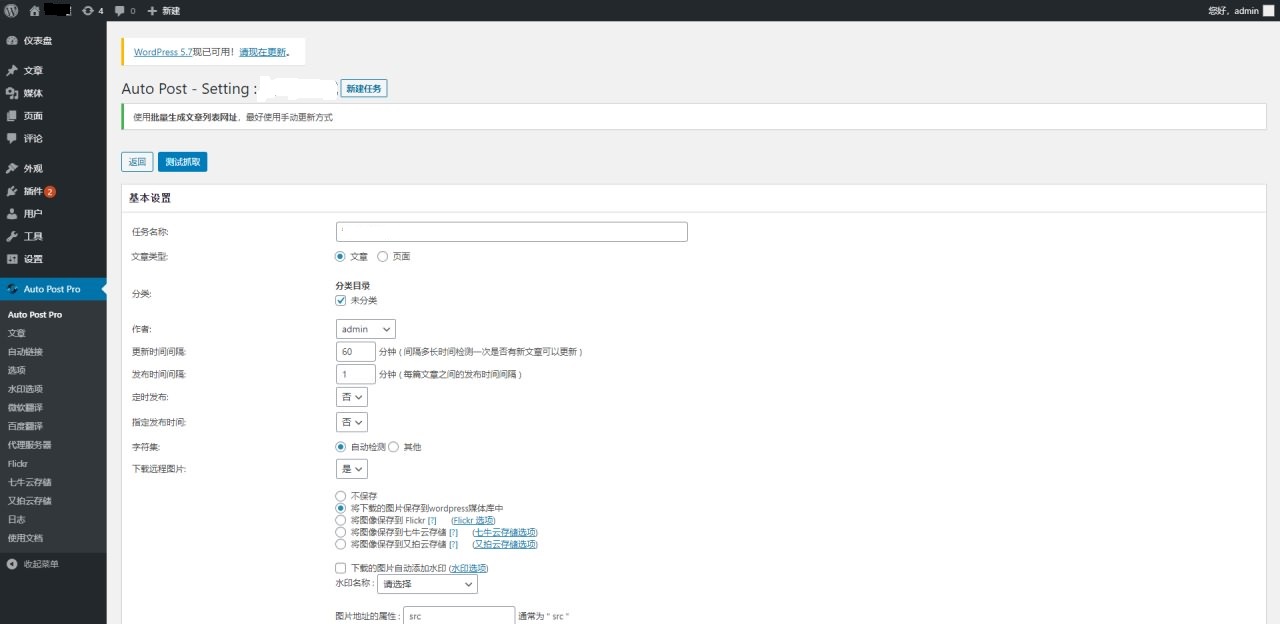Open 自动链接 submenu item
The height and width of the screenshot is (624, 1280).
[x=26, y=352]
